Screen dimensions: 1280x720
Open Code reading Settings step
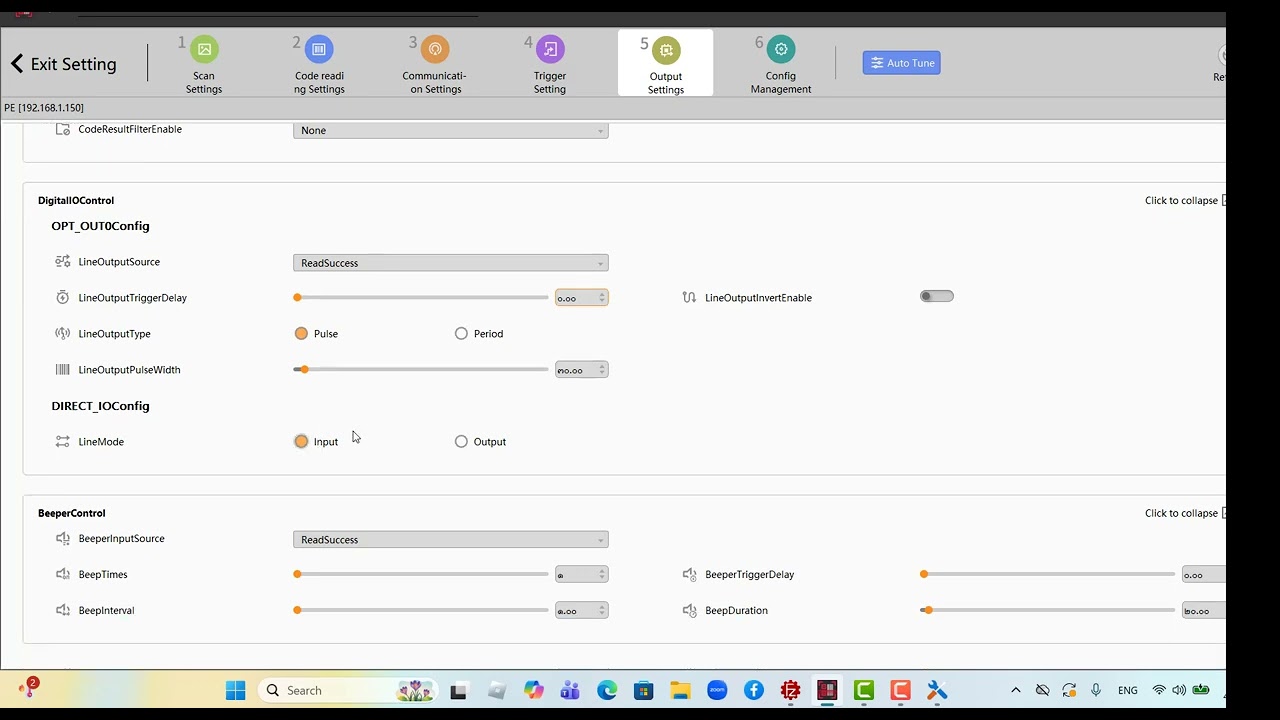[x=319, y=65]
